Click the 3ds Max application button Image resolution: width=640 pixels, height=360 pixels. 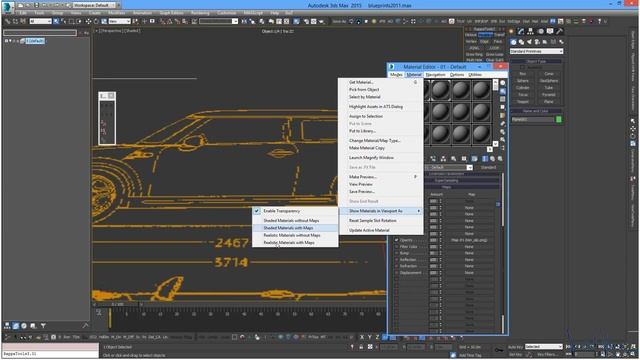click(7, 6)
